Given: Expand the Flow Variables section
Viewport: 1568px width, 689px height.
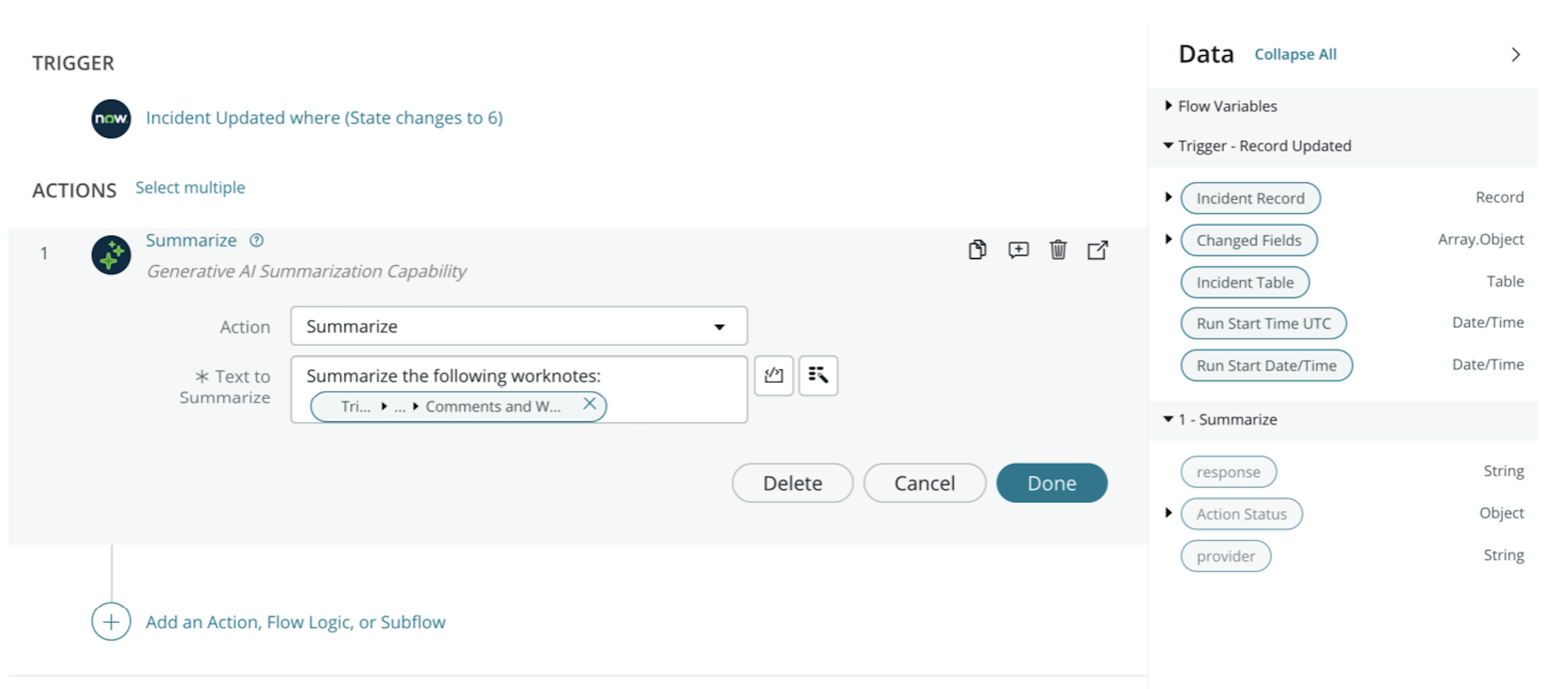Looking at the screenshot, I should [x=1167, y=106].
